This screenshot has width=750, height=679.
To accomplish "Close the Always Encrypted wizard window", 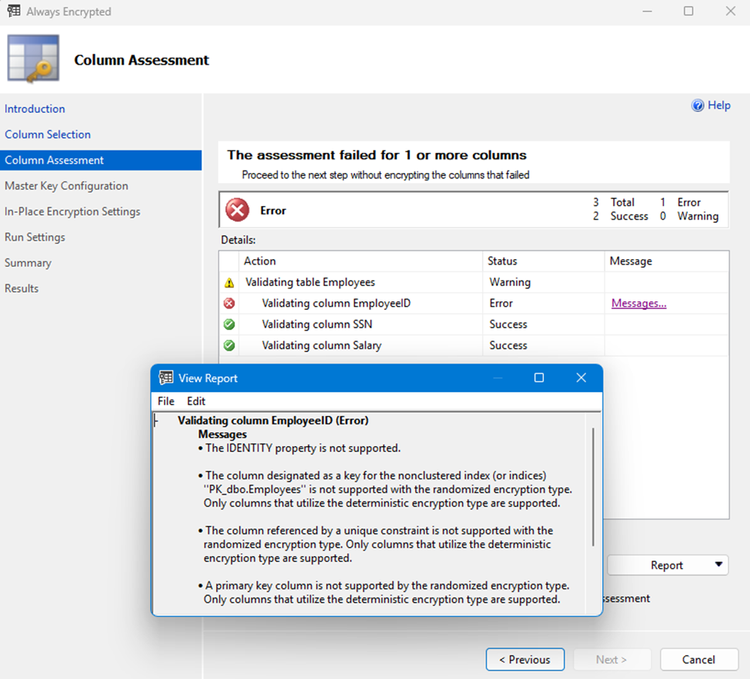I will pyautogui.click(x=730, y=11).
